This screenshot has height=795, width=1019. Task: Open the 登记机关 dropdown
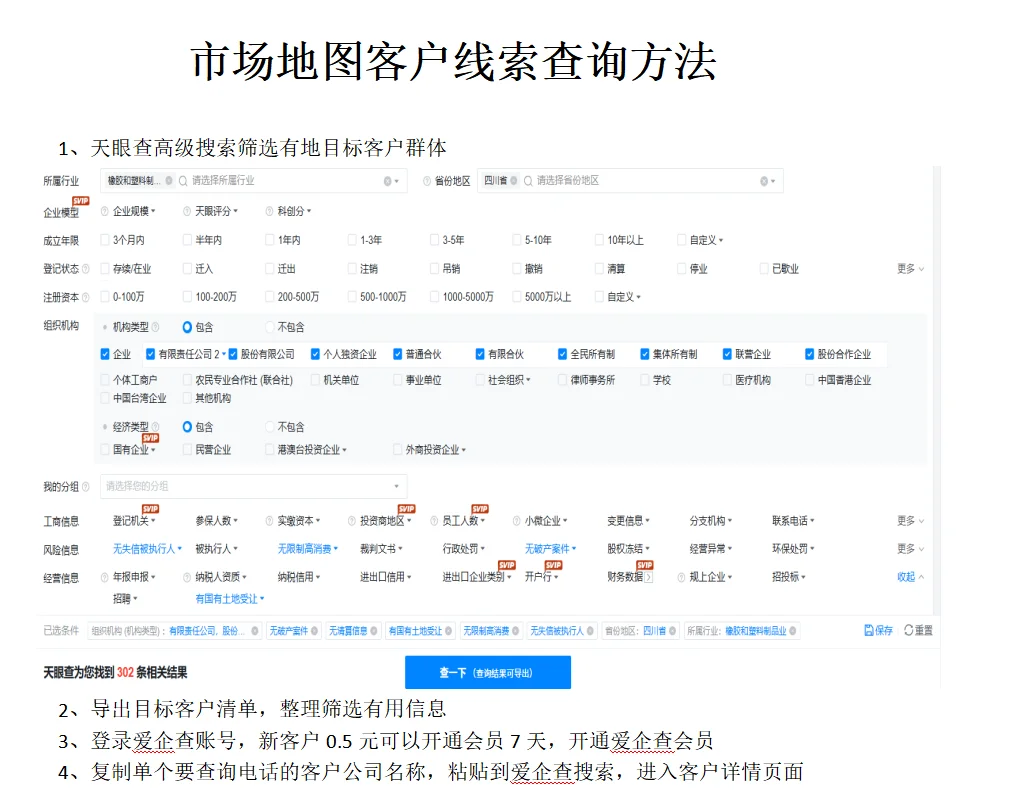click(x=135, y=521)
